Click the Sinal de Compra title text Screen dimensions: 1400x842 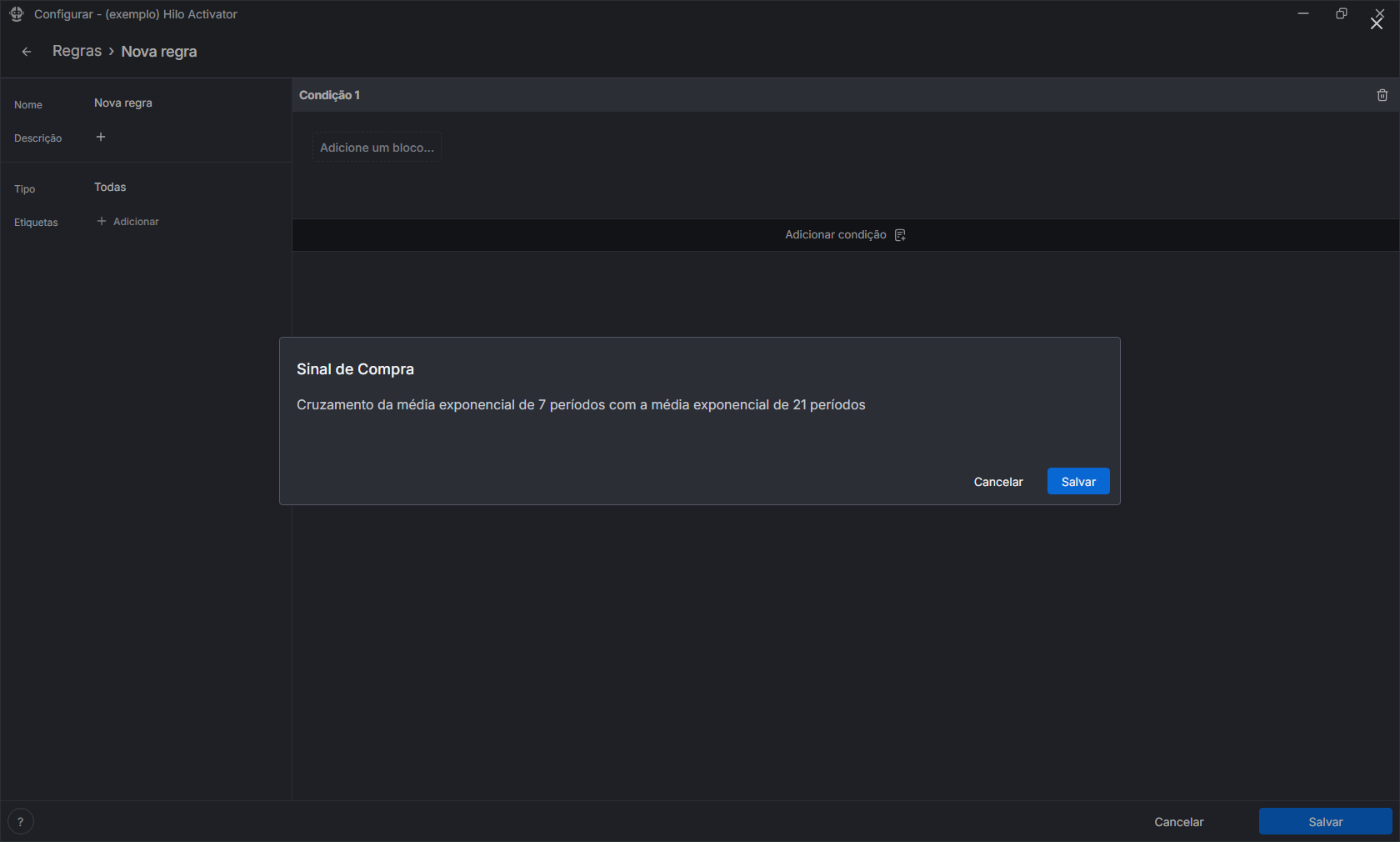coord(355,369)
